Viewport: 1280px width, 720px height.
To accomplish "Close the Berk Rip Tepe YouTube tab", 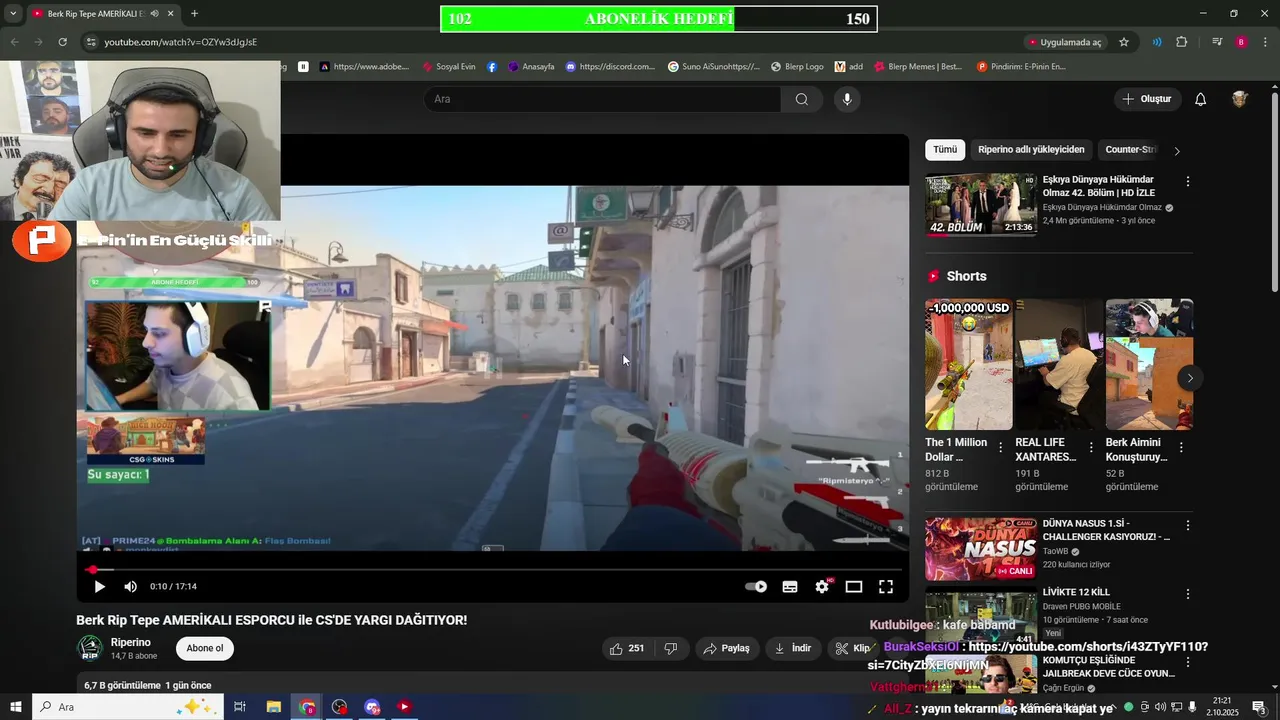I will tap(170, 14).
